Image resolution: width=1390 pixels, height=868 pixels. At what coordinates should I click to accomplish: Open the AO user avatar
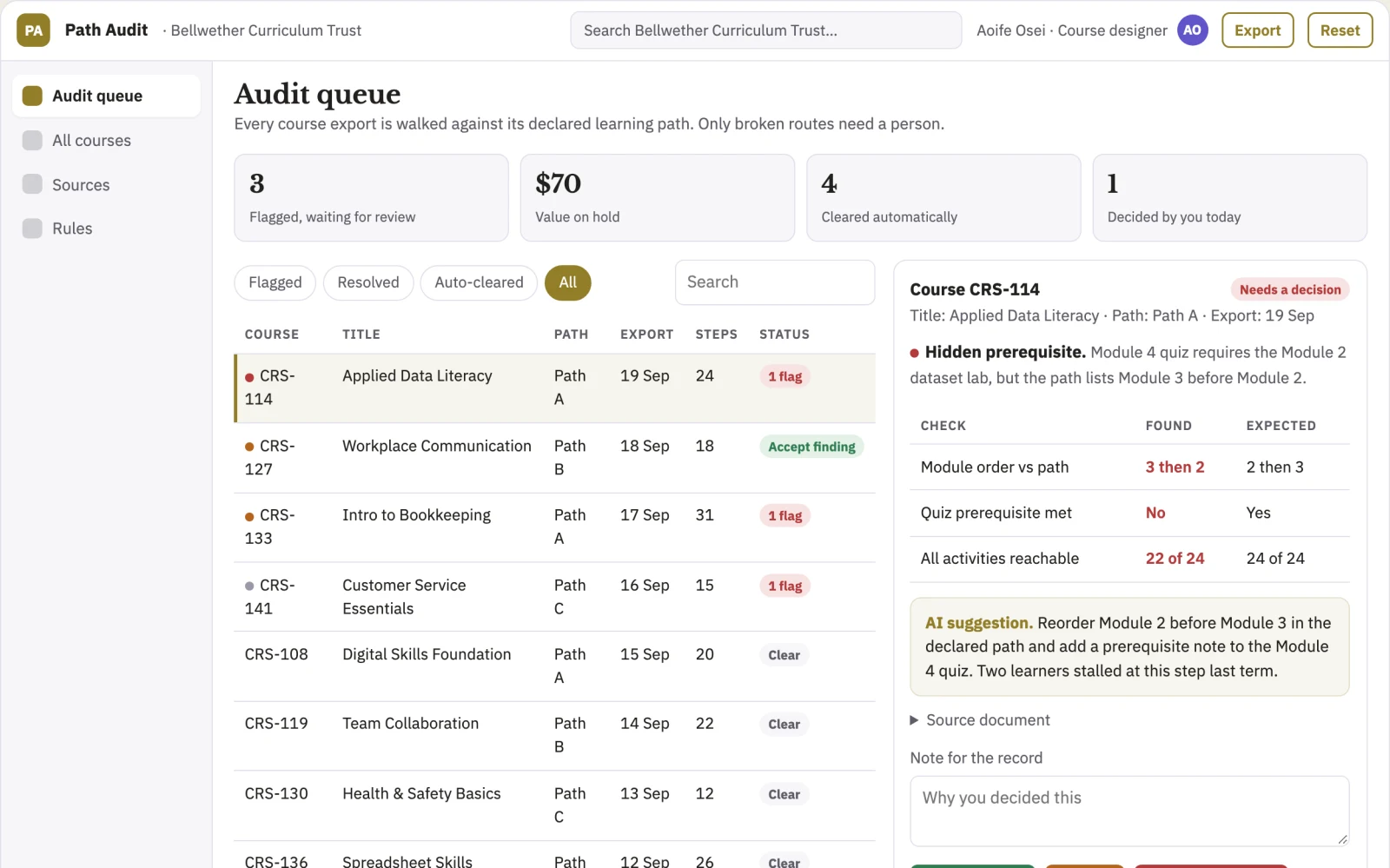1192,30
